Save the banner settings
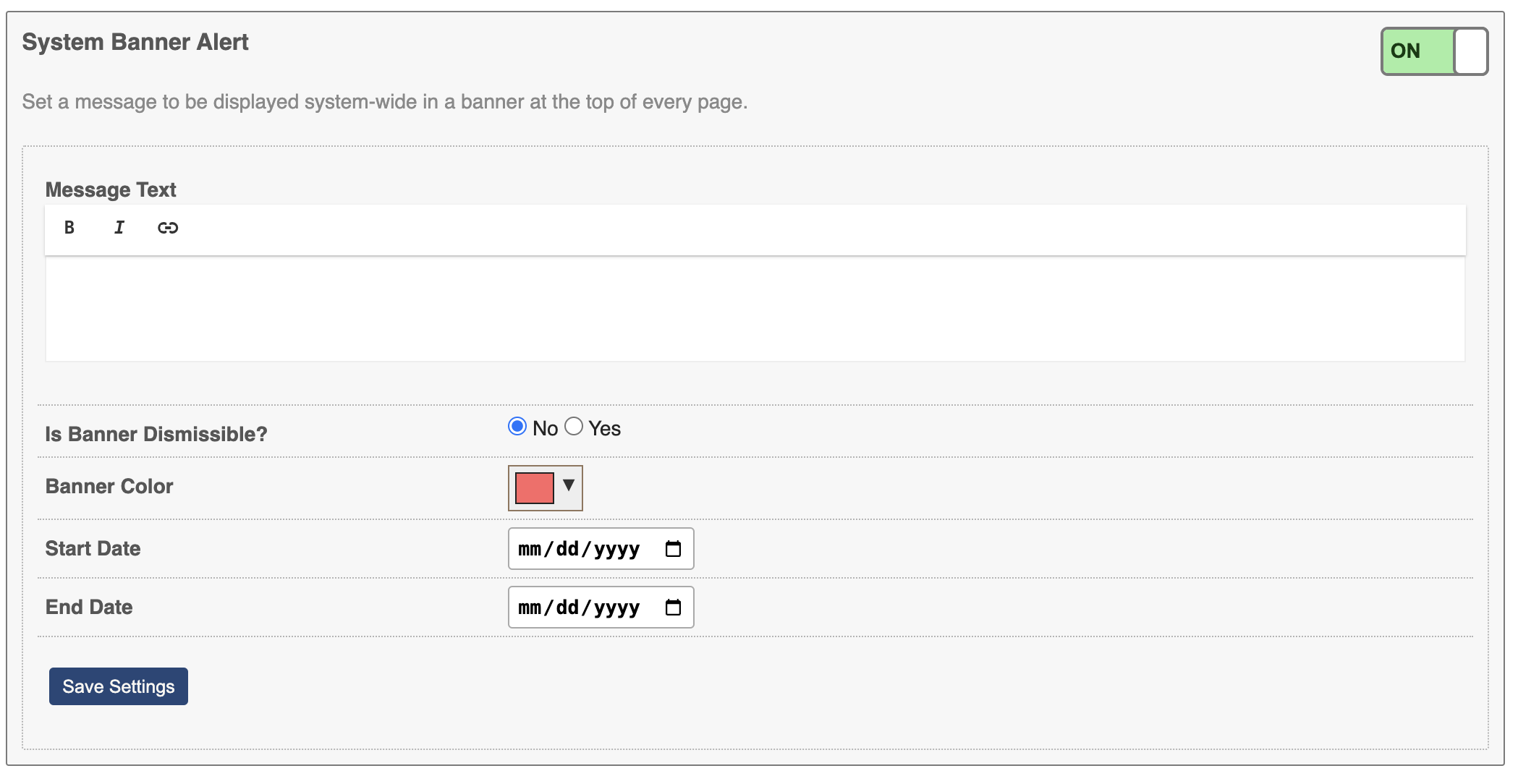This screenshot has height=784, width=1518. click(119, 686)
